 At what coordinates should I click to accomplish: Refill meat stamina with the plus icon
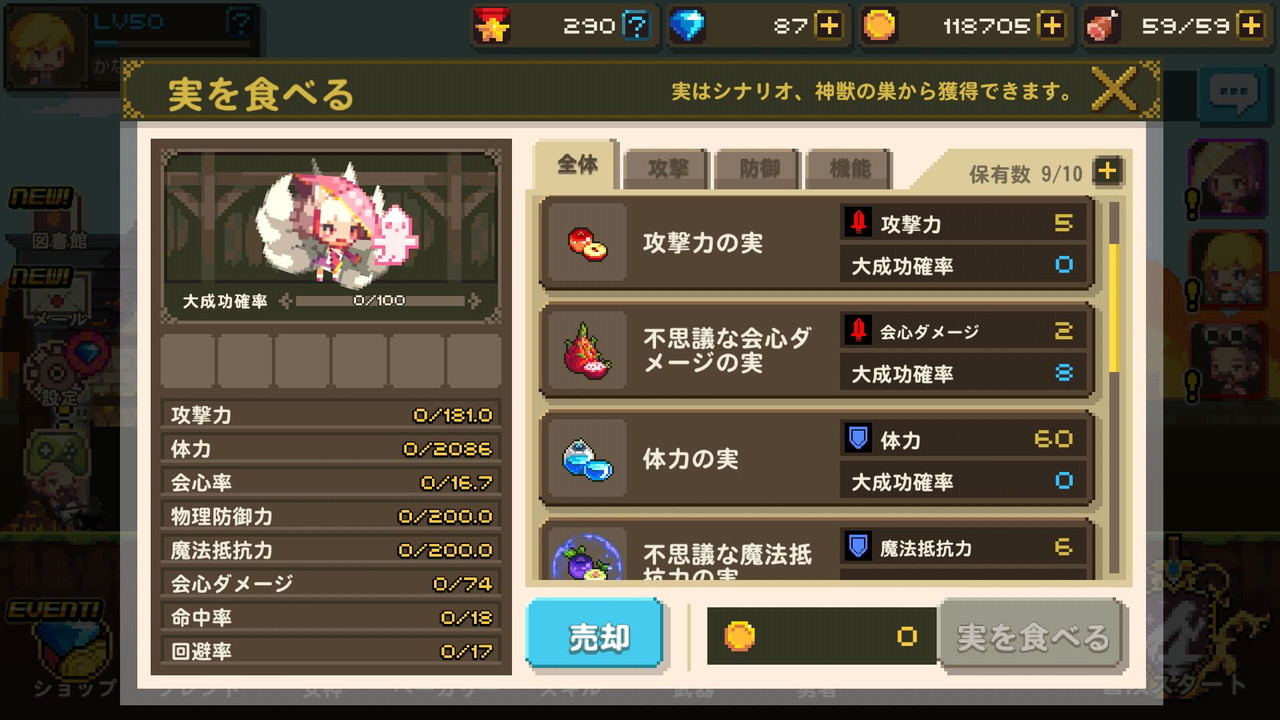click(1250, 26)
